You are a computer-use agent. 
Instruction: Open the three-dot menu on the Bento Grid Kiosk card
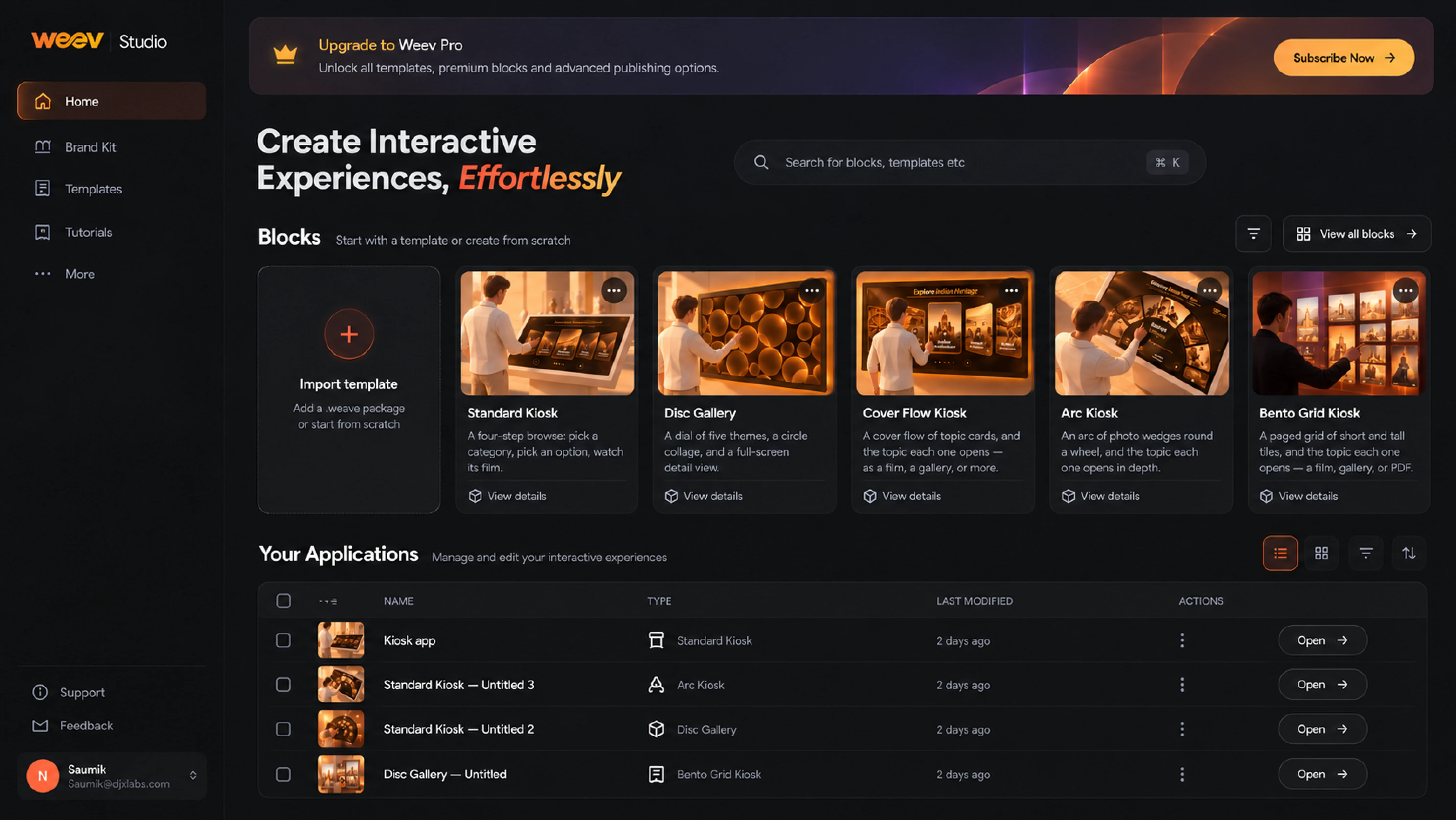1406,291
